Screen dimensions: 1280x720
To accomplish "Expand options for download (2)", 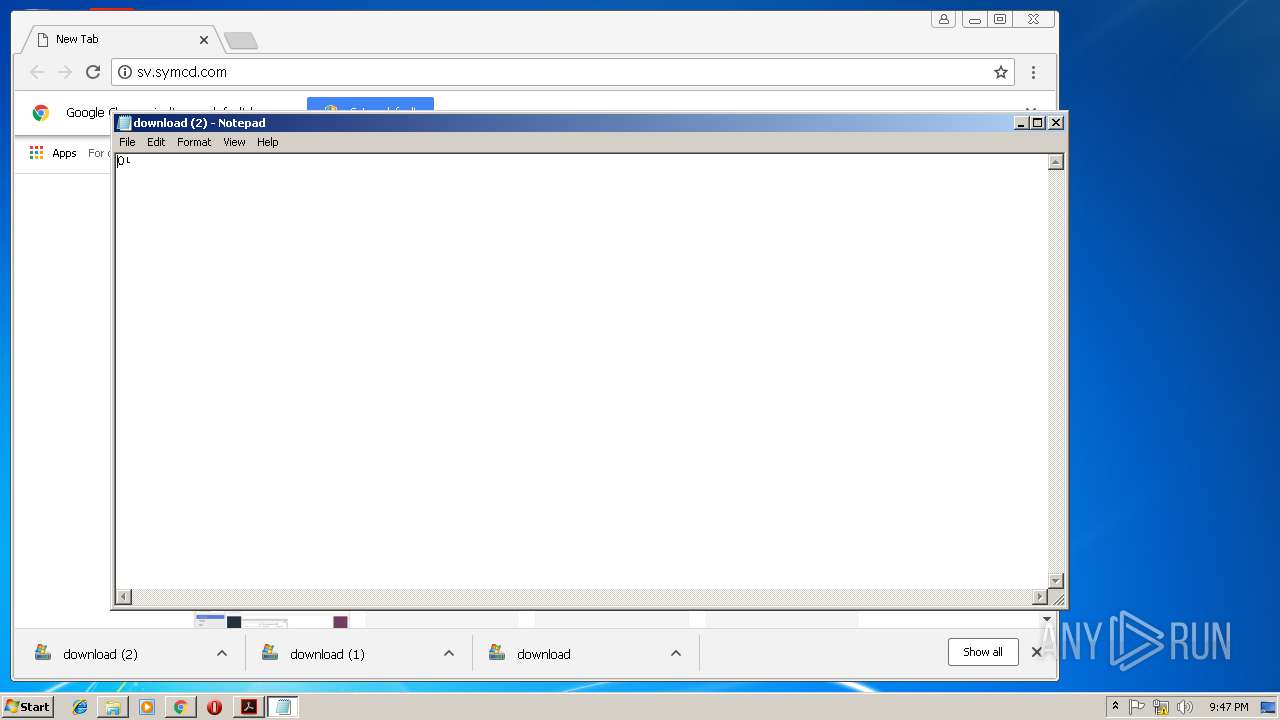I will [x=222, y=653].
